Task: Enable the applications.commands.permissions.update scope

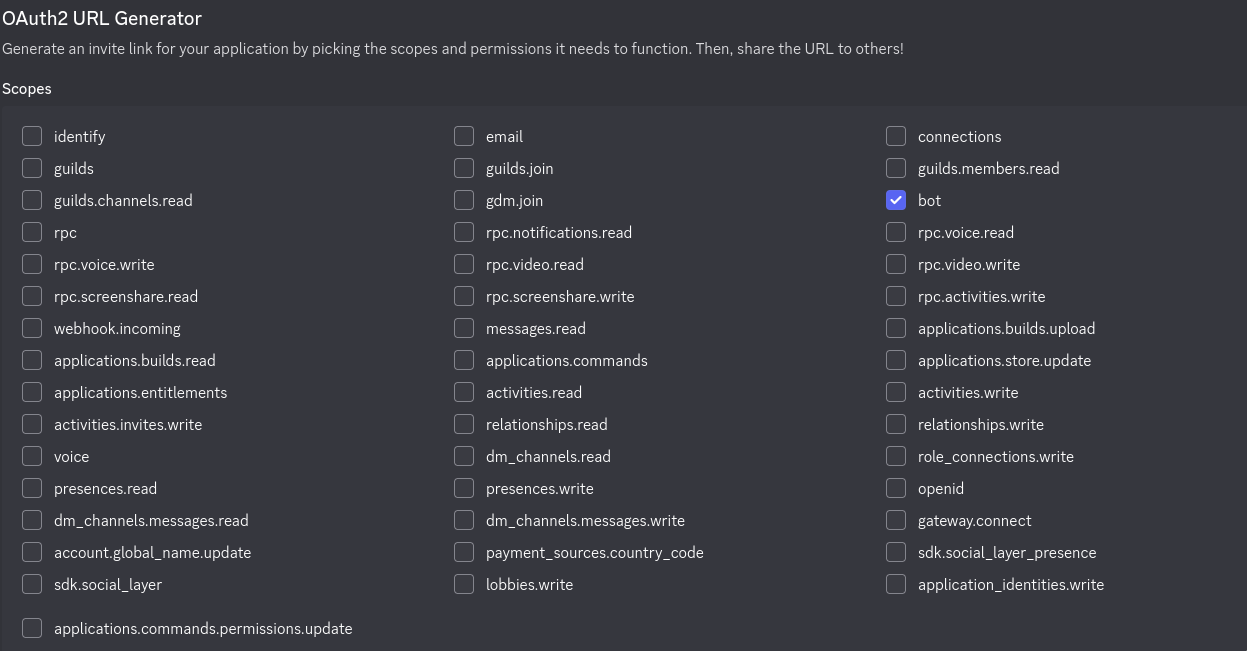Action: (x=31, y=628)
